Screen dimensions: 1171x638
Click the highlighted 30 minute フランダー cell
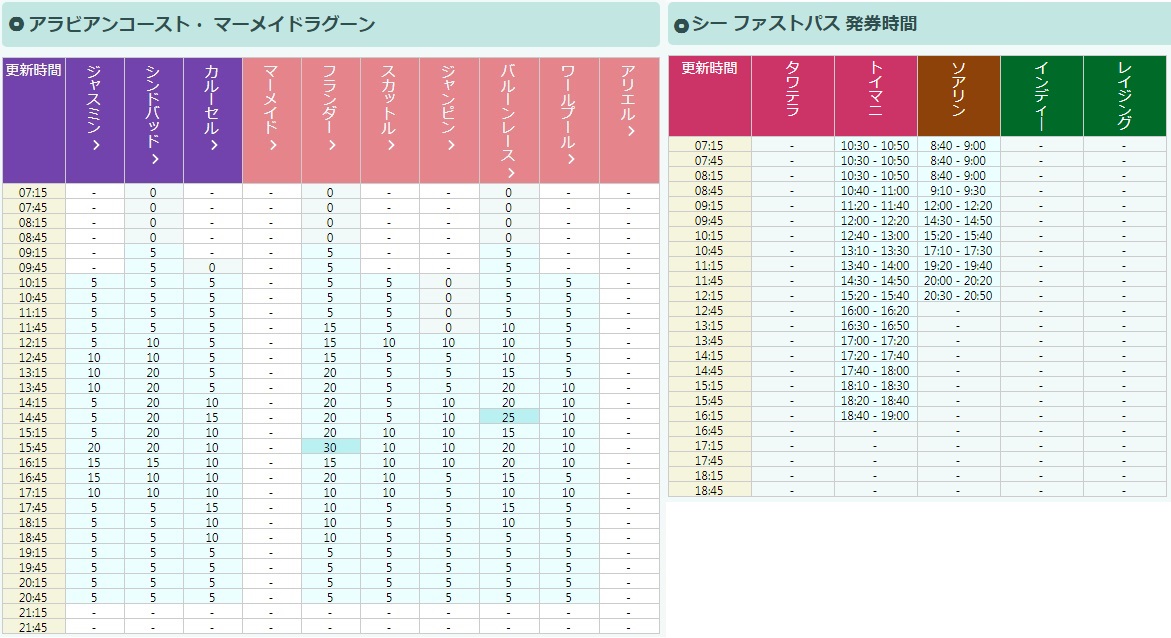330,447
